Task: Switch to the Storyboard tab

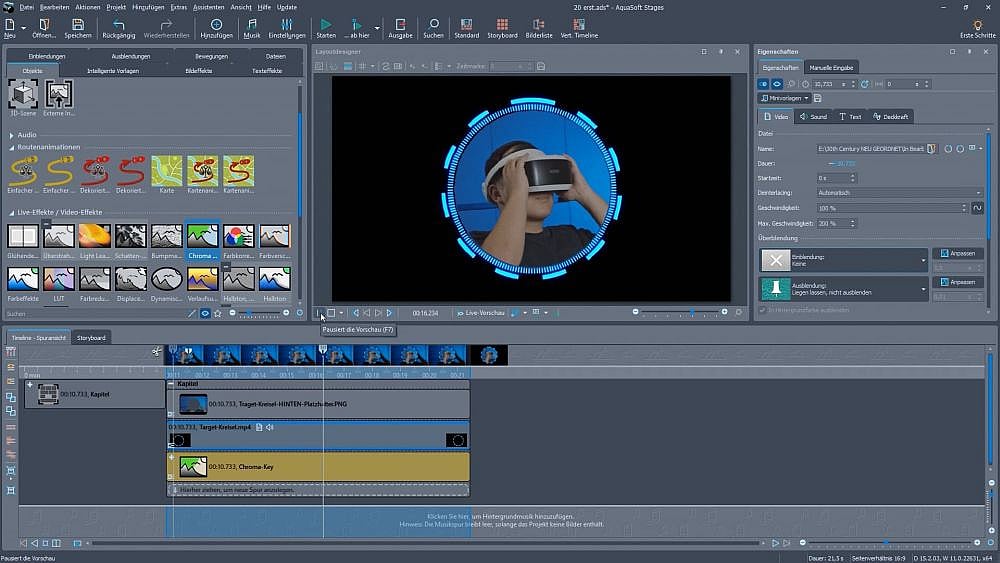Action: [91, 338]
